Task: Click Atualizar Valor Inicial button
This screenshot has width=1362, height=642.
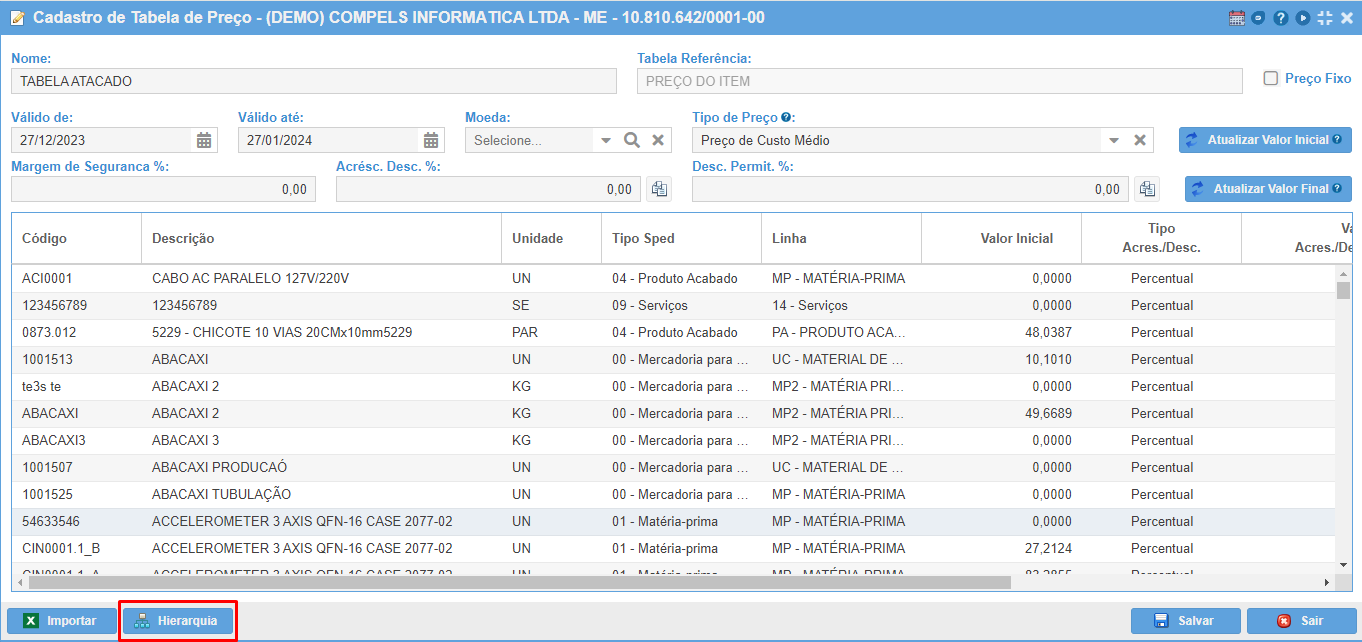Action: pyautogui.click(x=1265, y=140)
